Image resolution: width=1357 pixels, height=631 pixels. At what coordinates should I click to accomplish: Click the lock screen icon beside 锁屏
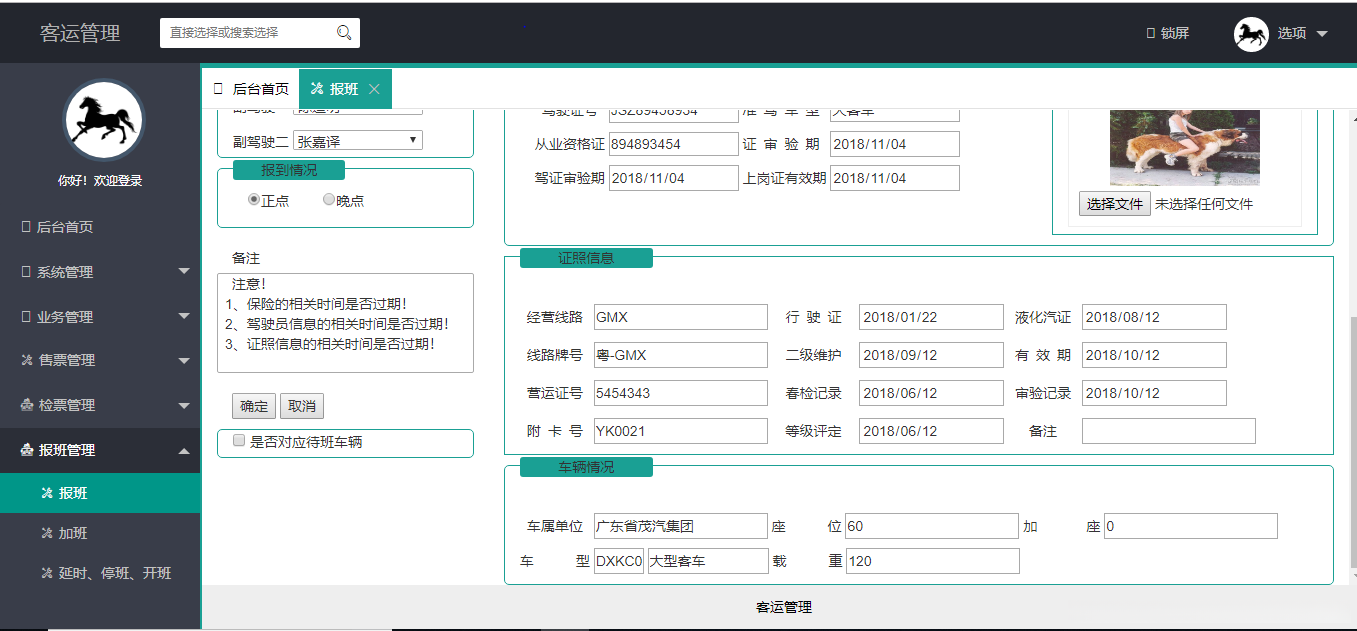(1151, 33)
